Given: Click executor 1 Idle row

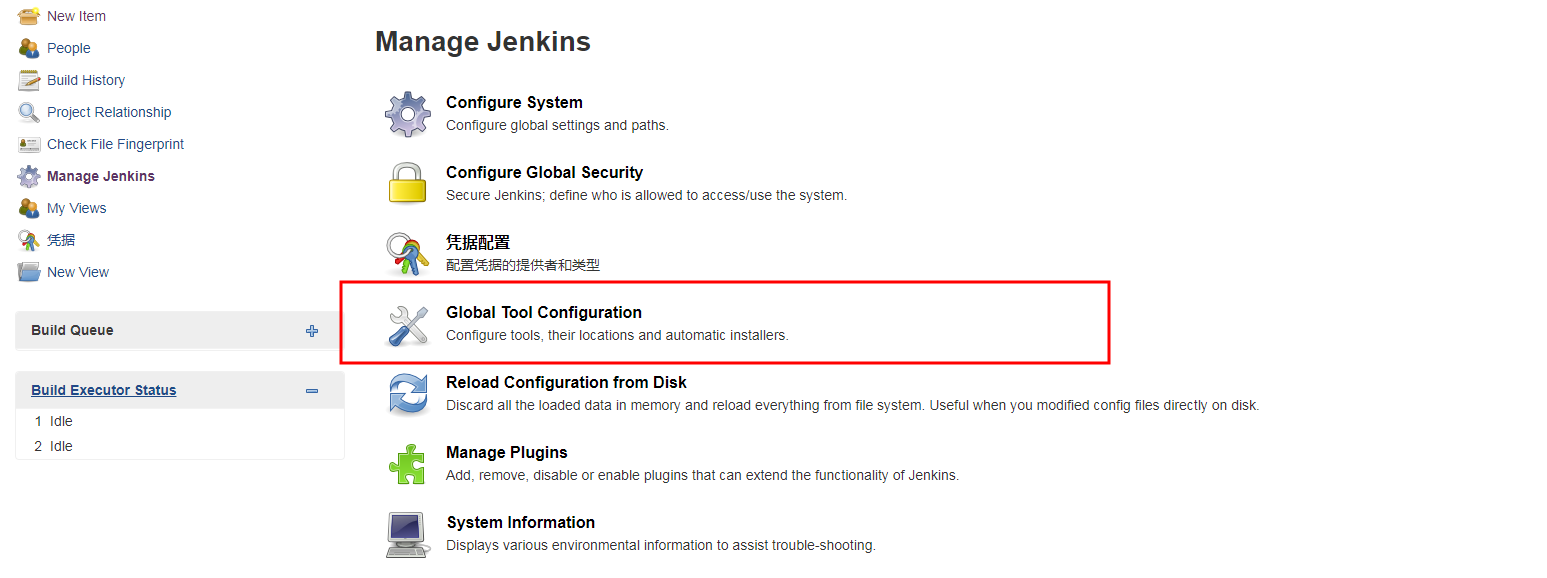Looking at the screenshot, I should pos(180,421).
